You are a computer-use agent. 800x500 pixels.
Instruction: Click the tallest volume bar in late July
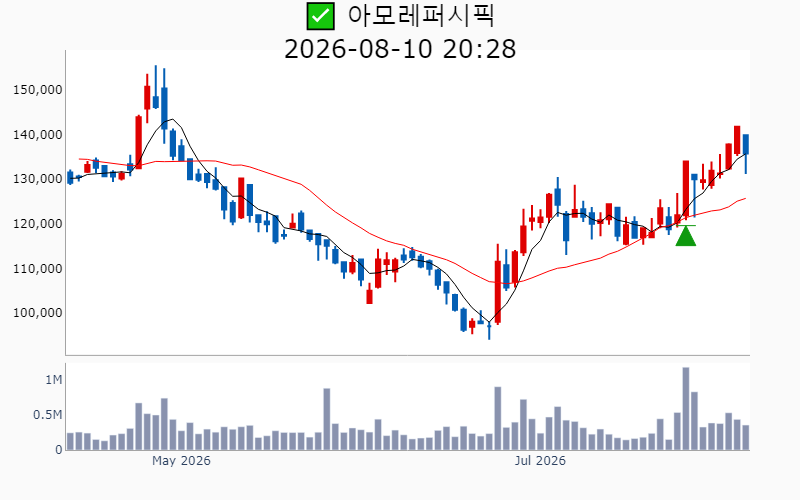pos(686,408)
